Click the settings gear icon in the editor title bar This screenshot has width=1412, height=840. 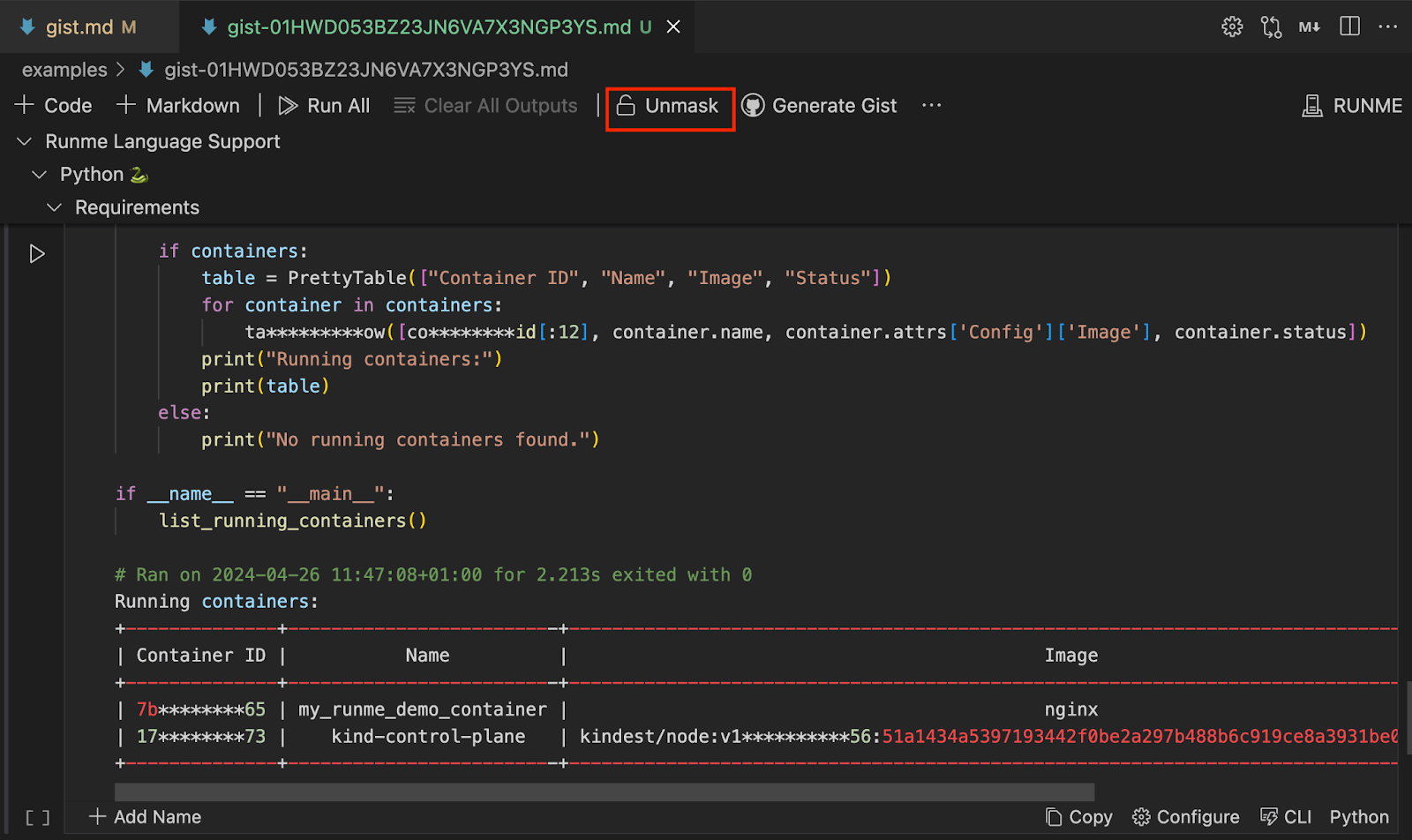pos(1232,26)
